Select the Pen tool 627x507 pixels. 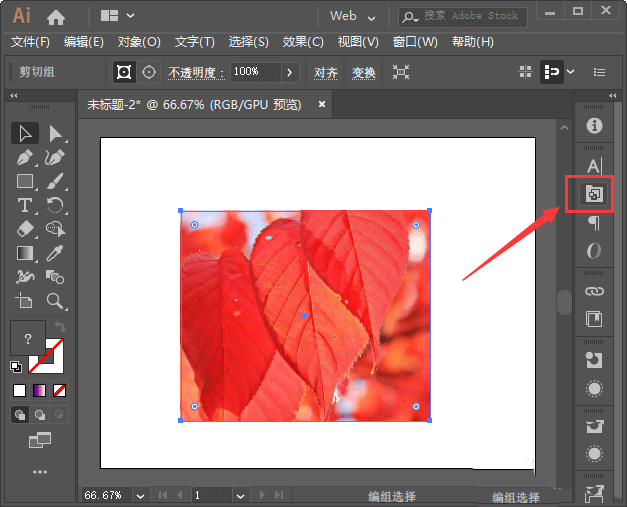click(26, 158)
